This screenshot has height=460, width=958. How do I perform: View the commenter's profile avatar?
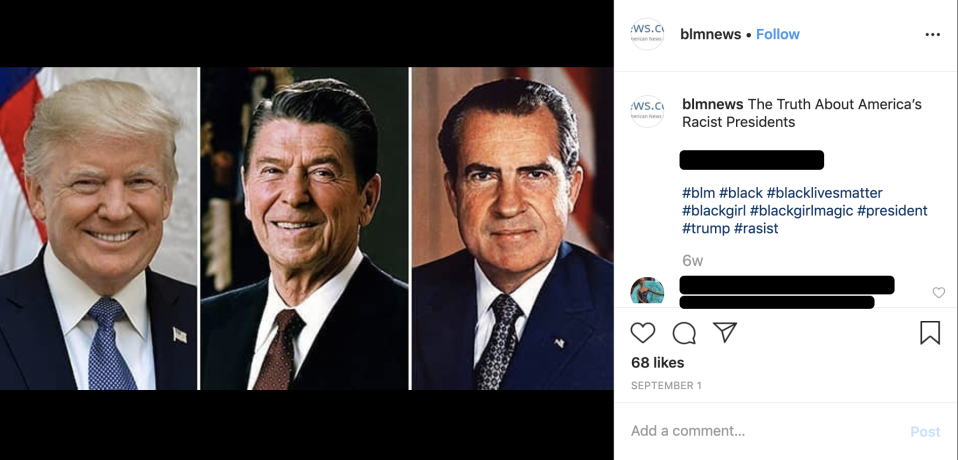(647, 292)
